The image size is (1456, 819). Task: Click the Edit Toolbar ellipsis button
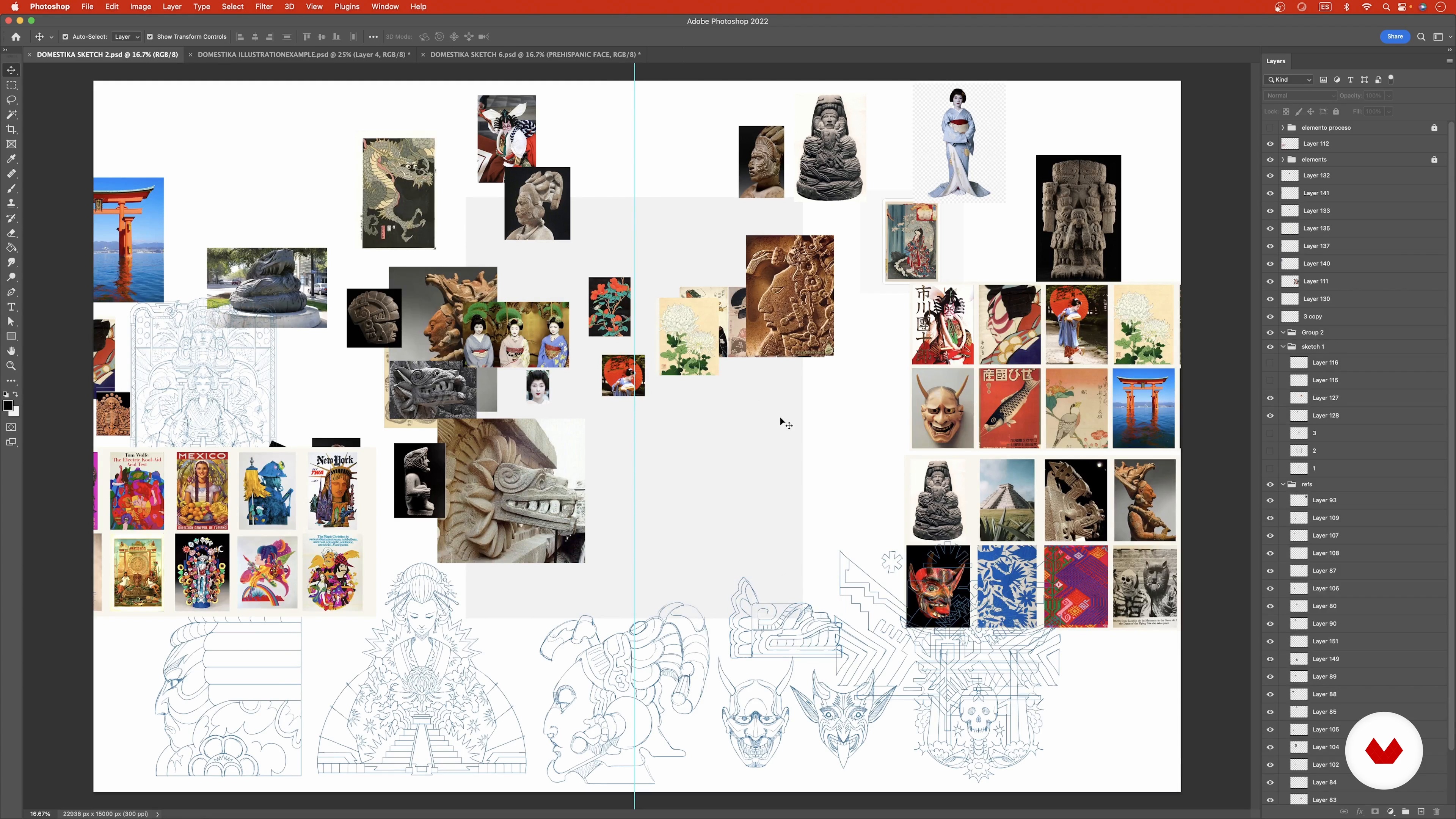(11, 381)
